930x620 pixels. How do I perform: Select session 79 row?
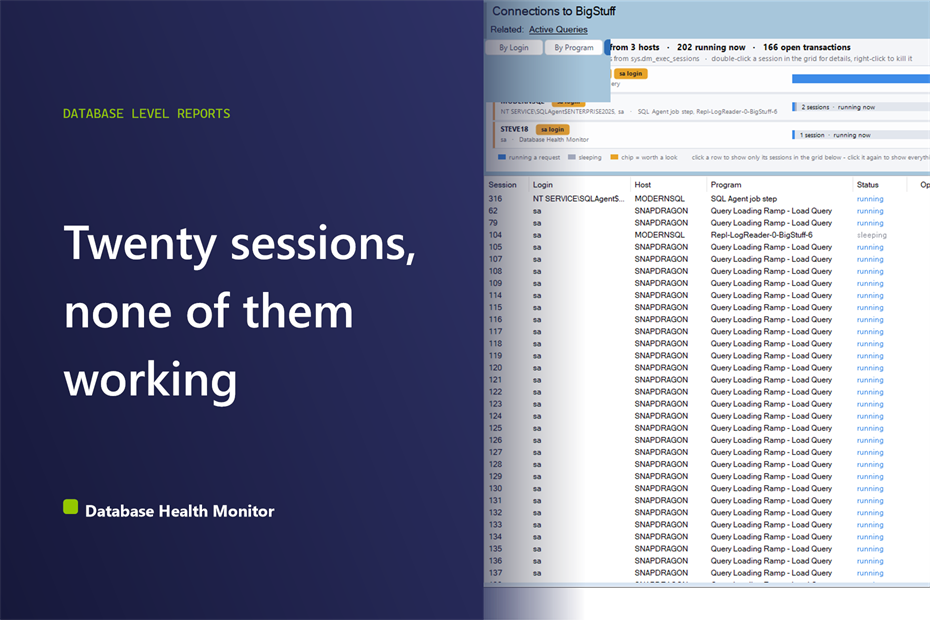[707, 223]
